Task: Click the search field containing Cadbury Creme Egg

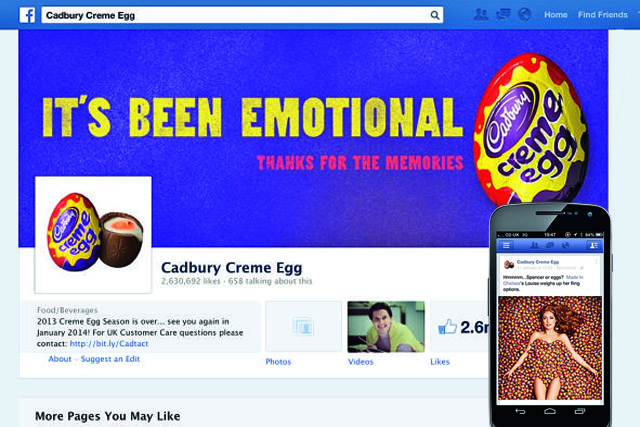Action: tap(242, 16)
